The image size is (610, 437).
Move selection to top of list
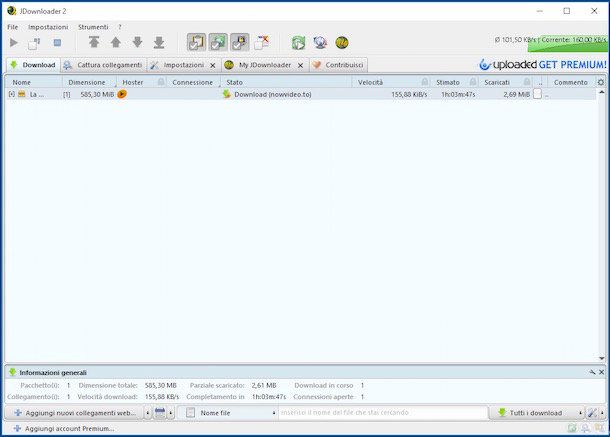(94, 42)
